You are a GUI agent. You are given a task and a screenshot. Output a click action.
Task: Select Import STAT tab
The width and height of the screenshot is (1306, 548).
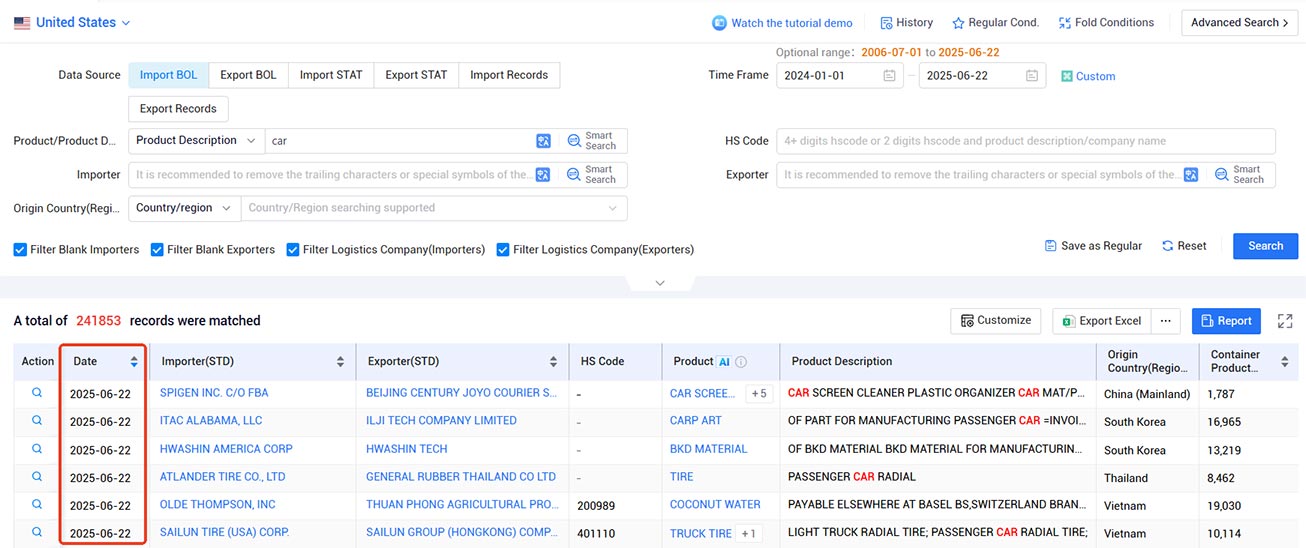(x=331, y=75)
